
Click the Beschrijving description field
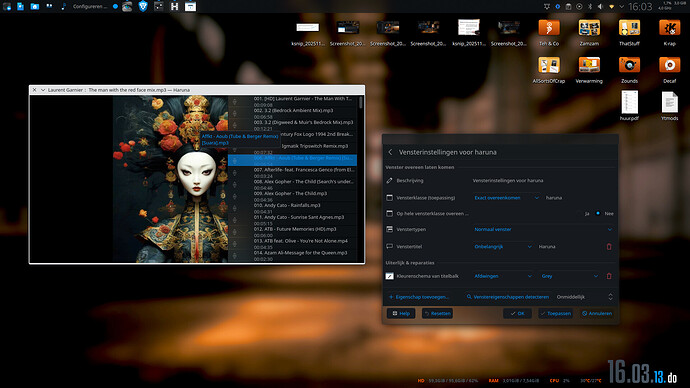[x=543, y=180]
